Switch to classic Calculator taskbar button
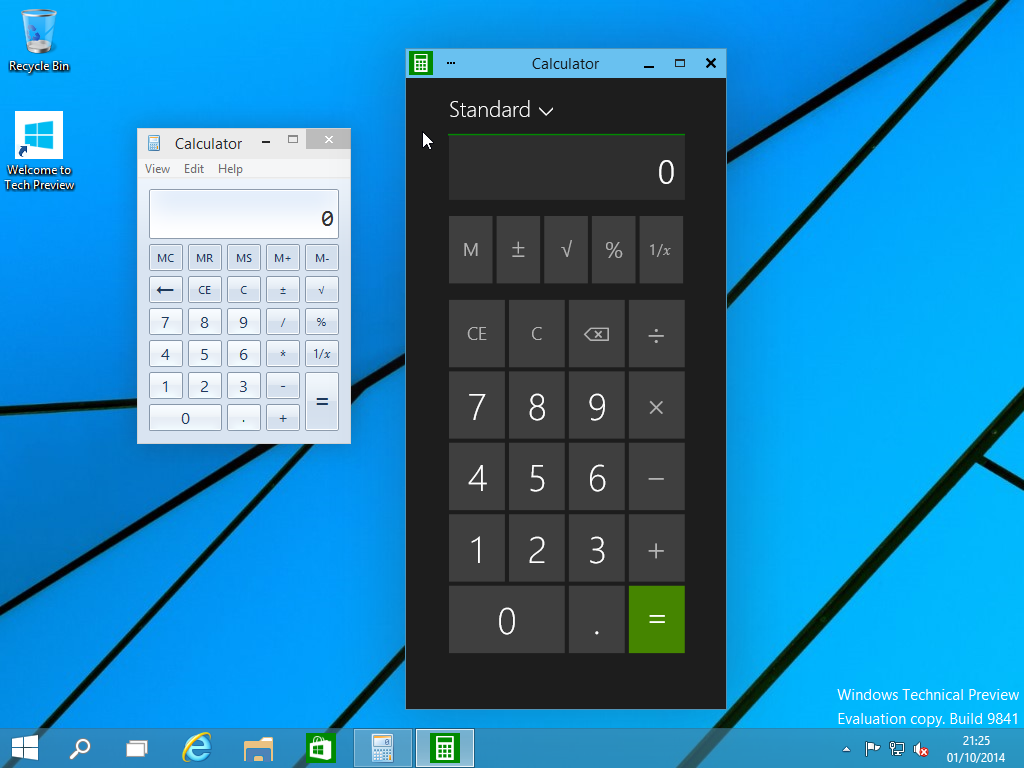 point(383,748)
